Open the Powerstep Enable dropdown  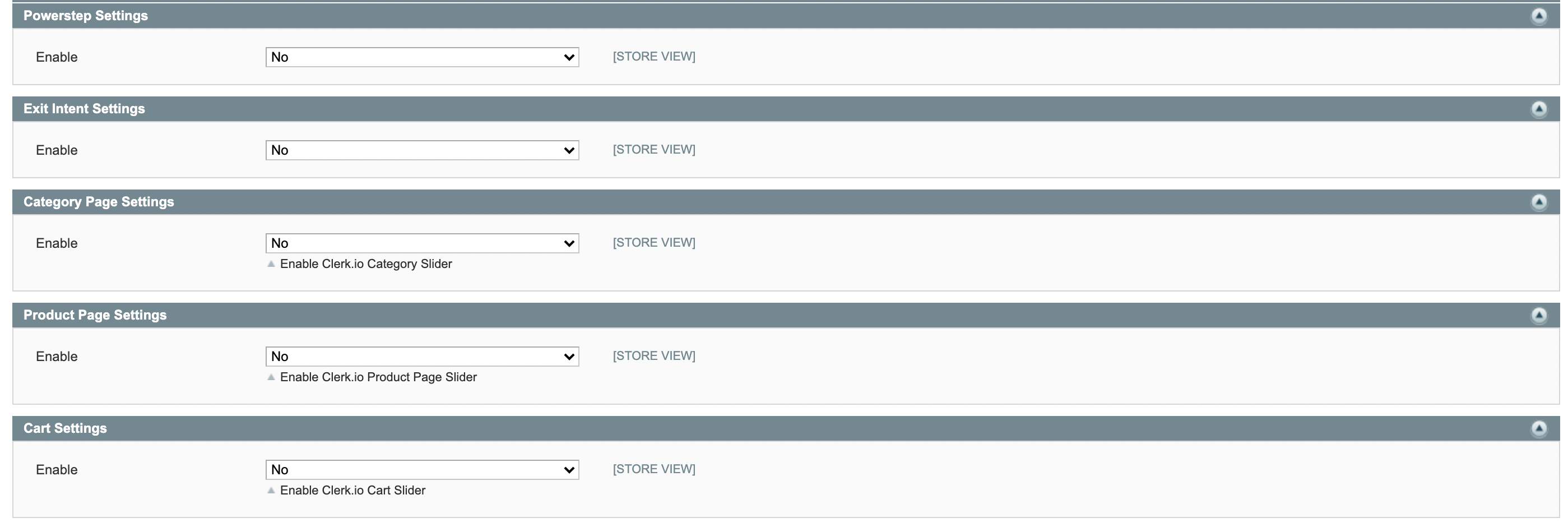pos(422,57)
